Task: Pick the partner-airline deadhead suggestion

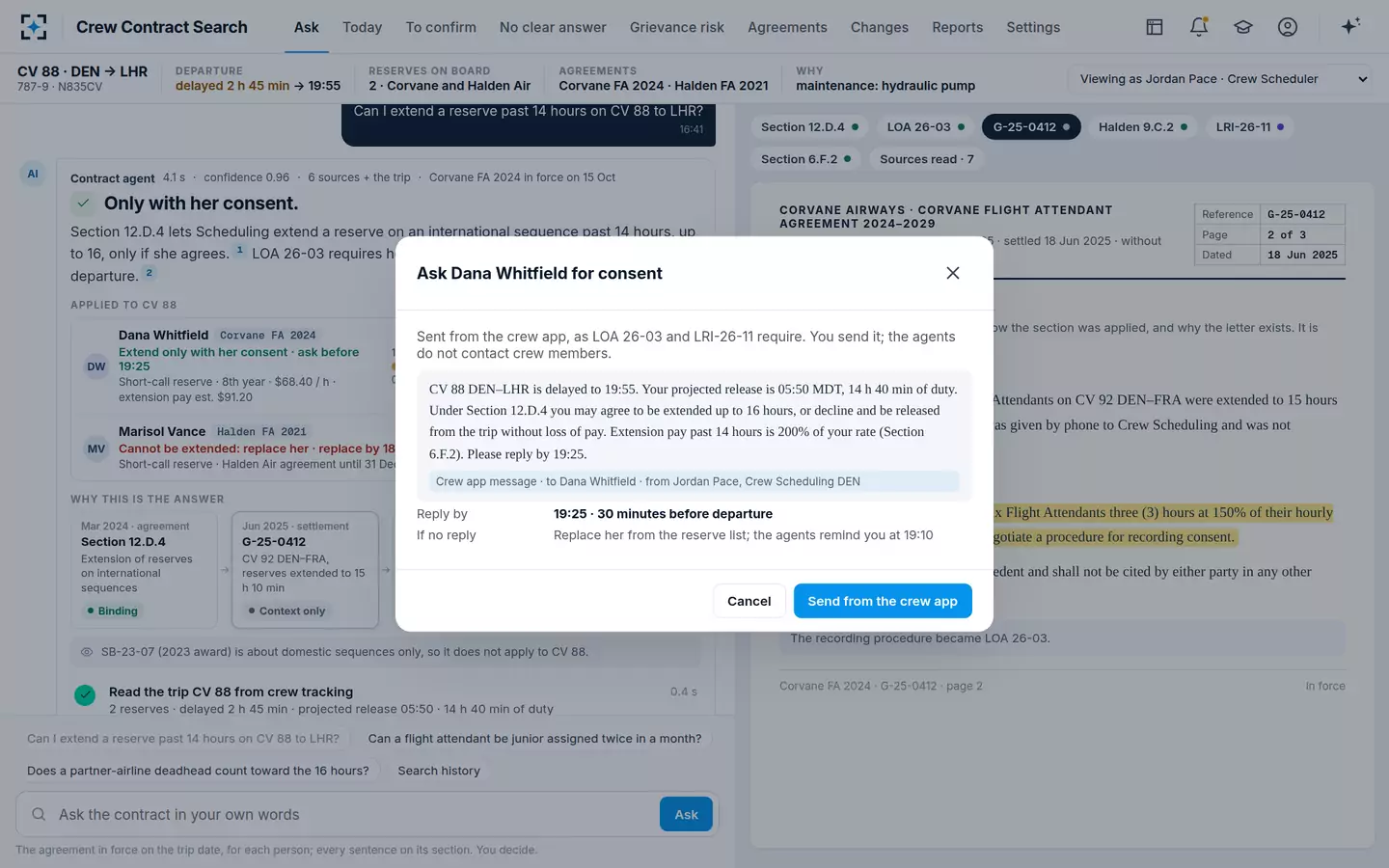Action: pos(198,771)
